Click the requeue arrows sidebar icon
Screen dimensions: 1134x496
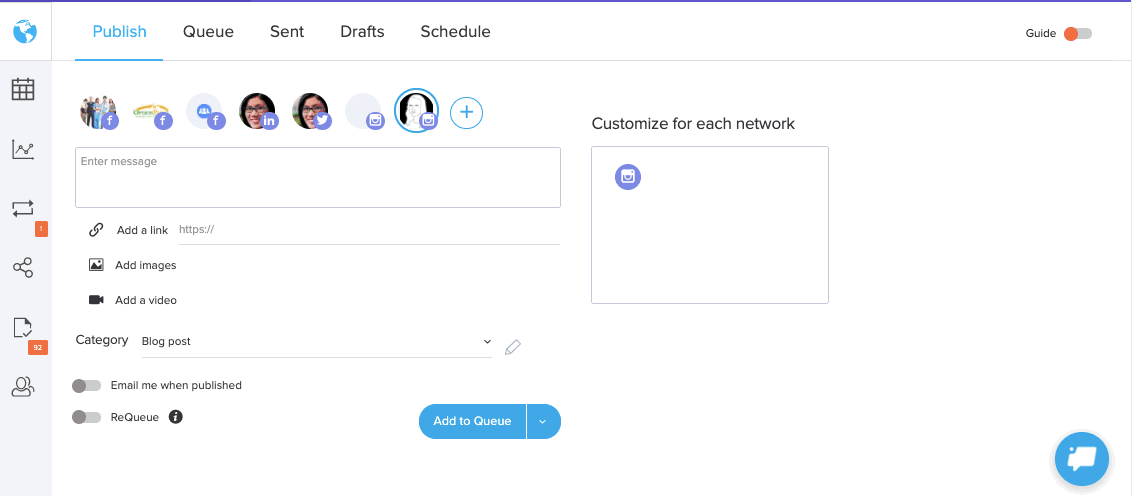pyautogui.click(x=22, y=208)
